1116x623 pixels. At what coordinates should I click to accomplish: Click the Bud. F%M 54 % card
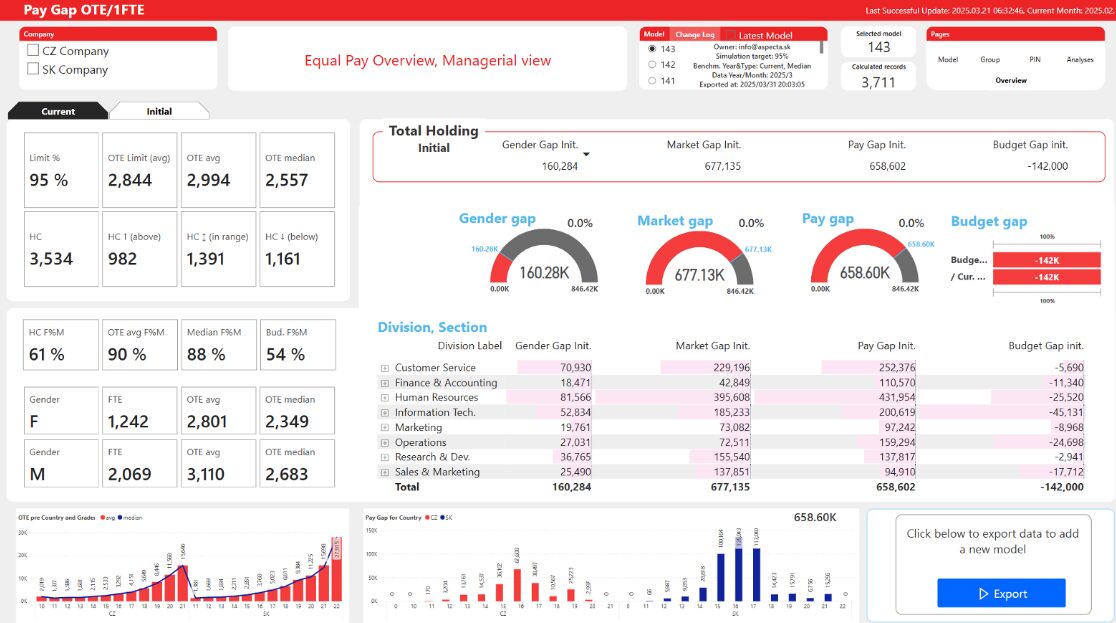tap(298, 345)
